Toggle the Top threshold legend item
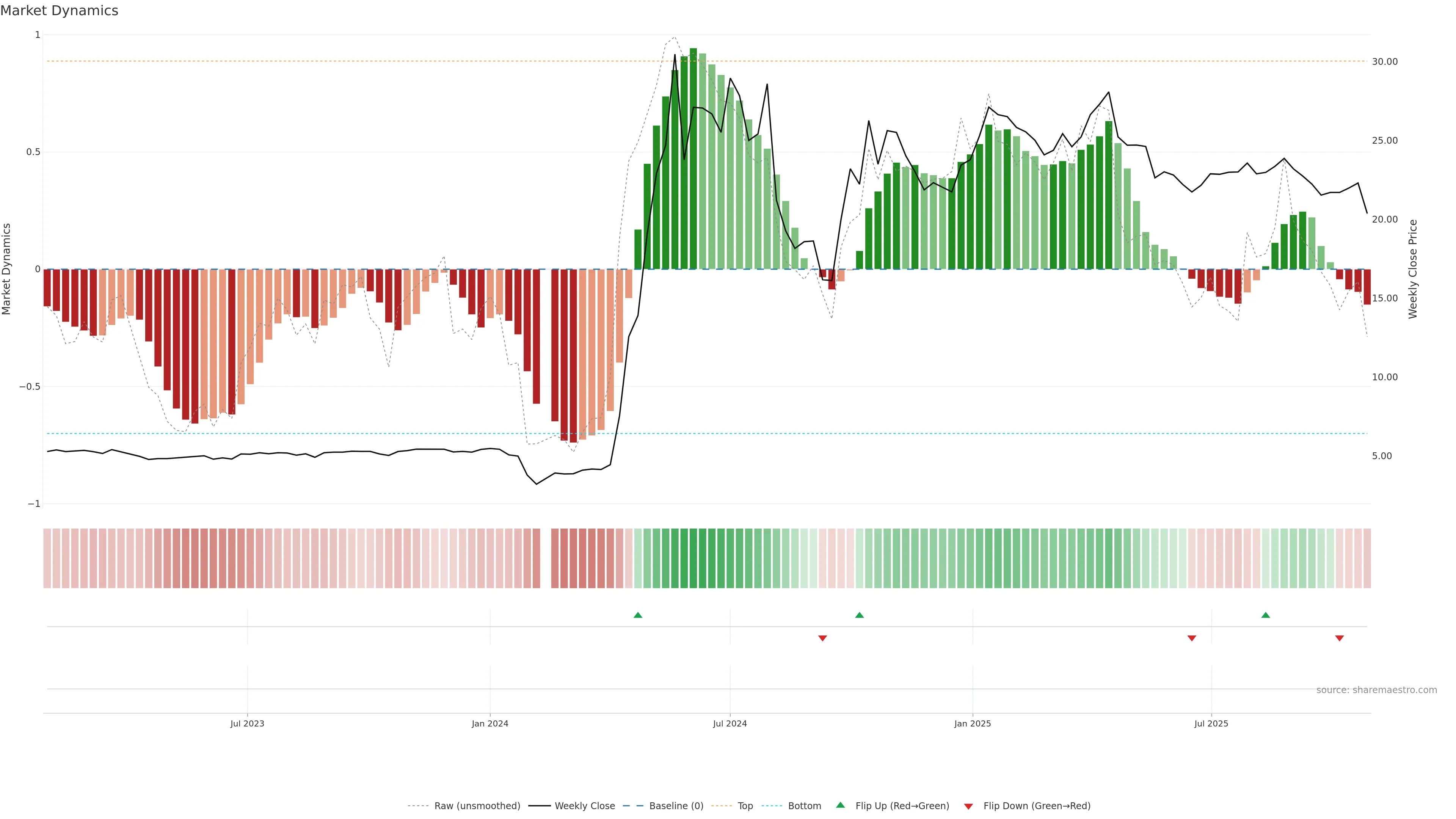 (x=745, y=805)
